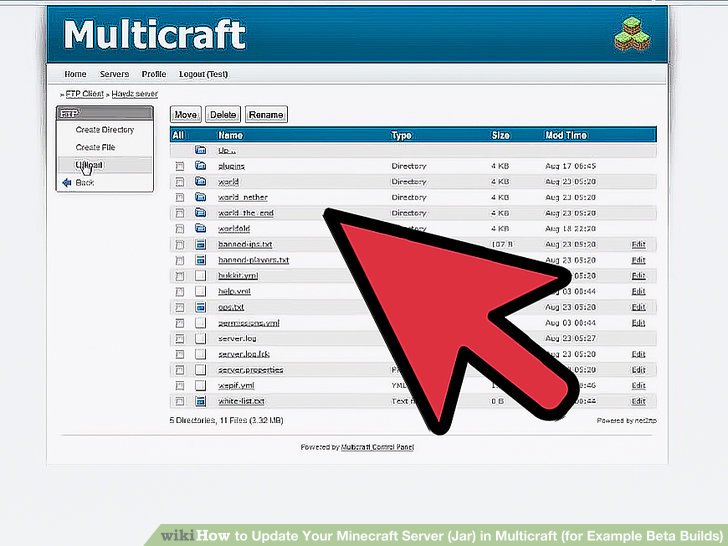Viewport: 728px width, 546px height.
Task: Click the Rename button
Action: [x=266, y=114]
